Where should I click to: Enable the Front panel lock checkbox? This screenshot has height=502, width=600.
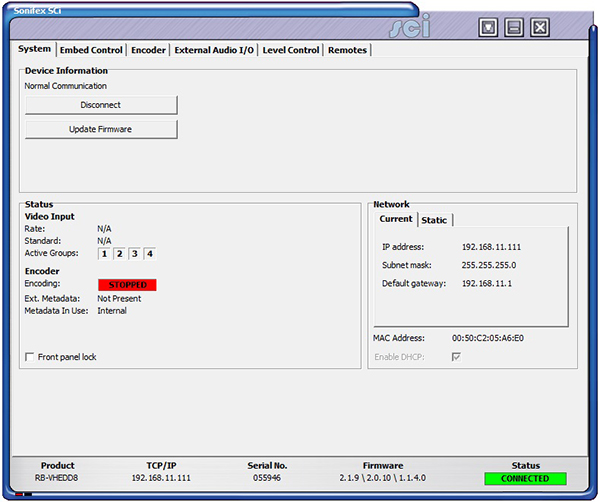pos(29,357)
